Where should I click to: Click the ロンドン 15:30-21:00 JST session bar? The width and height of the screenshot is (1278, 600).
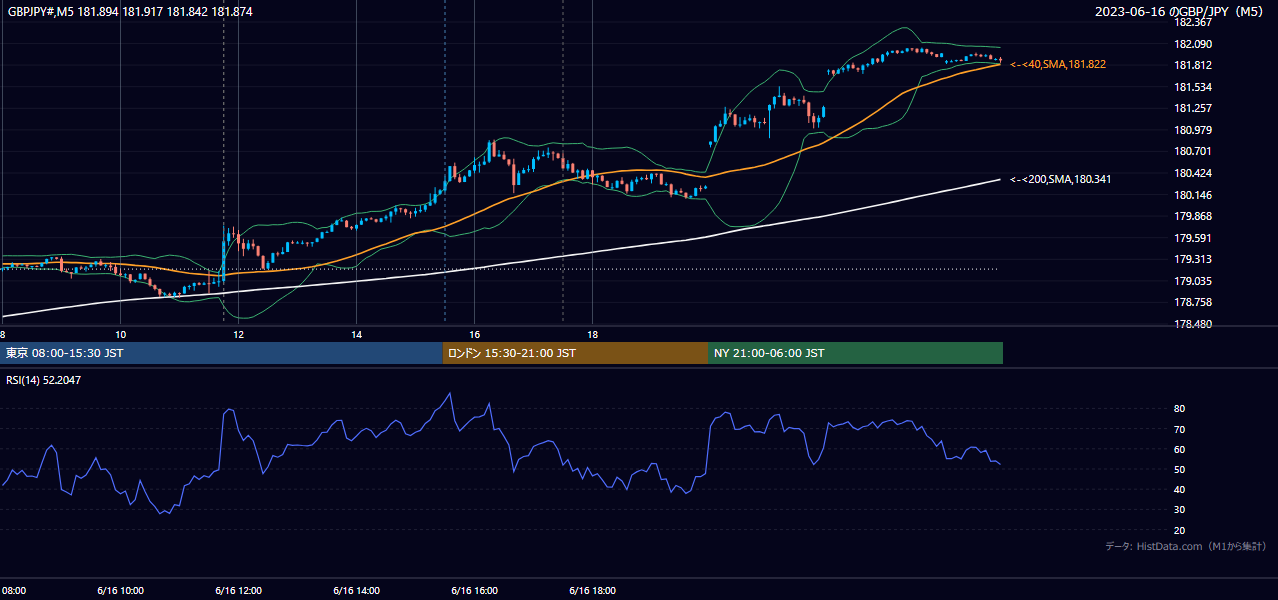575,353
